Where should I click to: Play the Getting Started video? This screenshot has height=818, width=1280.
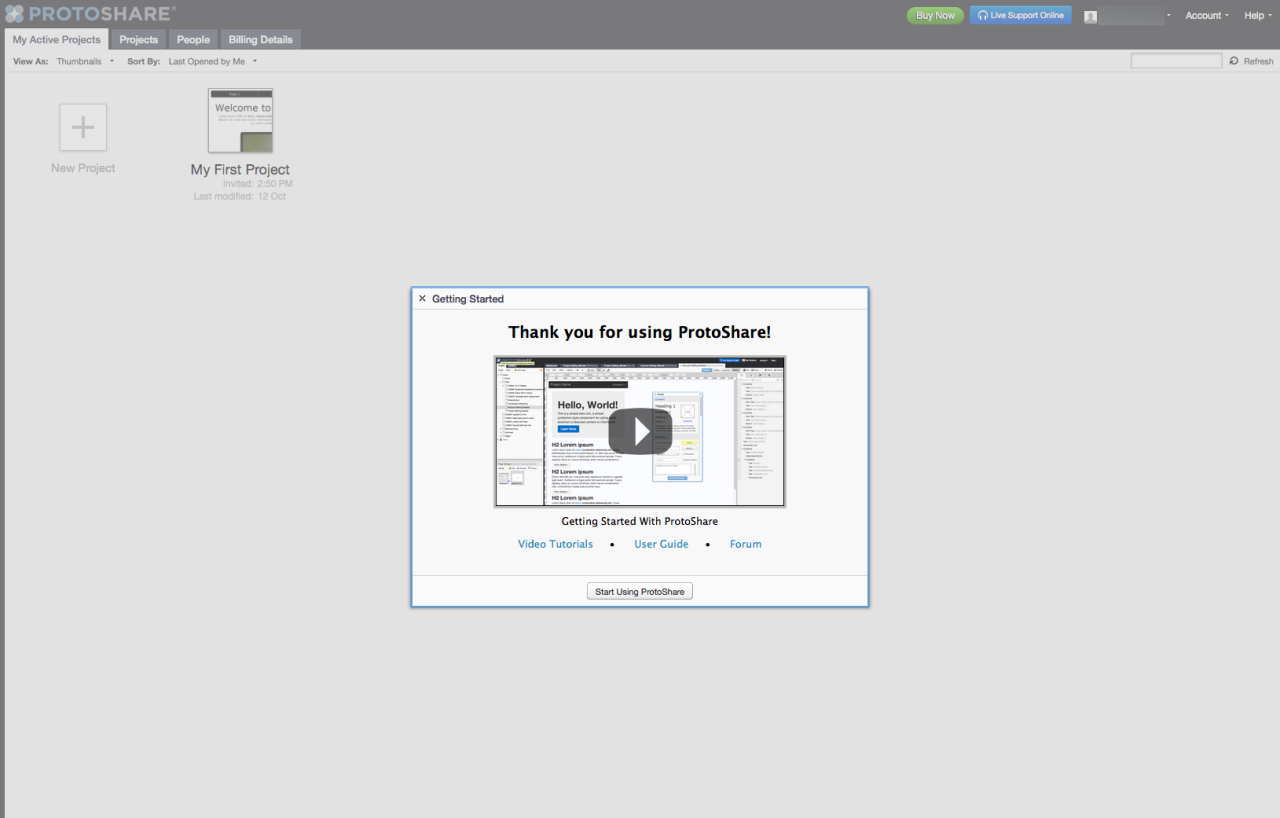(639, 431)
